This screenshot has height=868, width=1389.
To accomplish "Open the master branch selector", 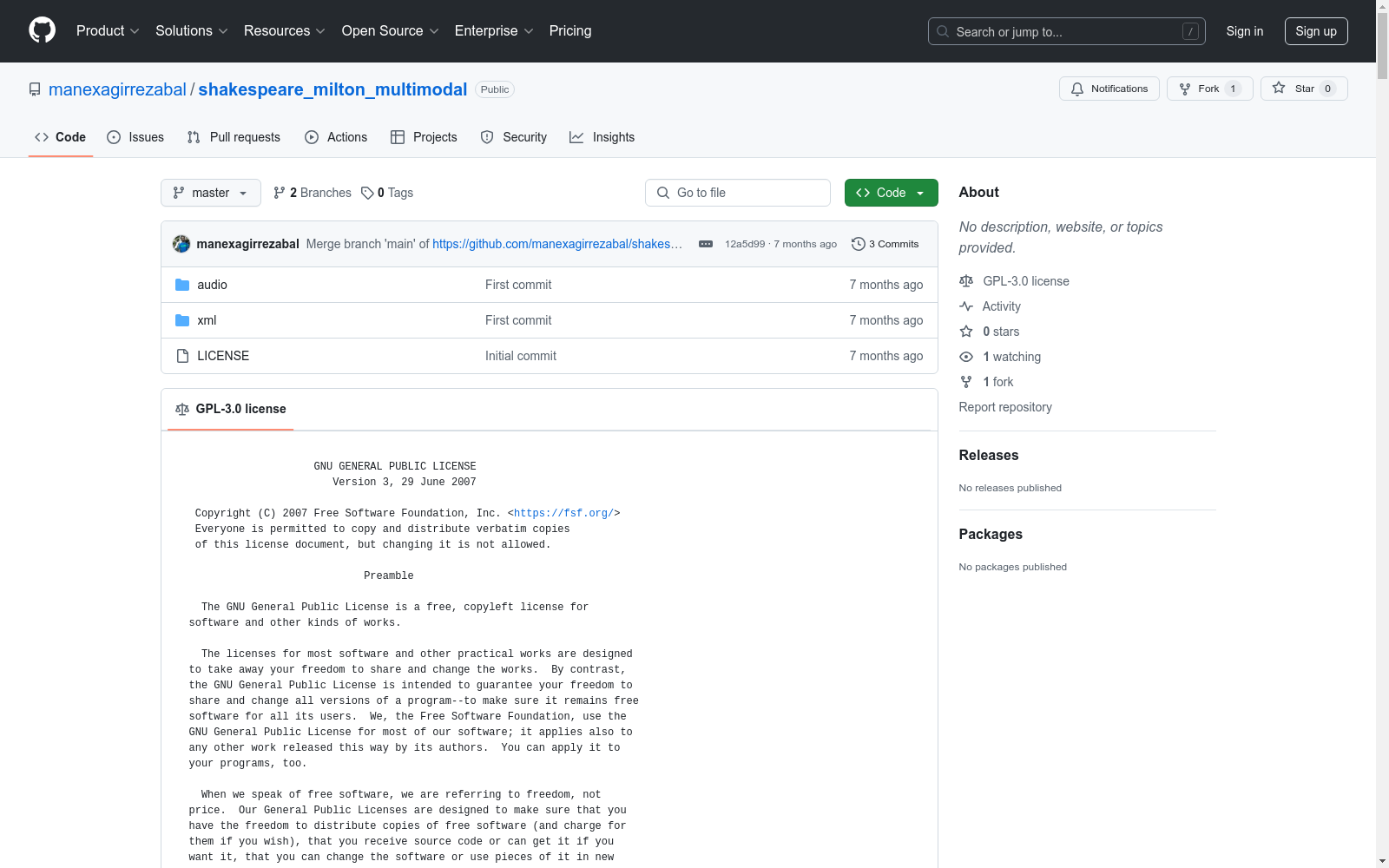I will click(211, 193).
